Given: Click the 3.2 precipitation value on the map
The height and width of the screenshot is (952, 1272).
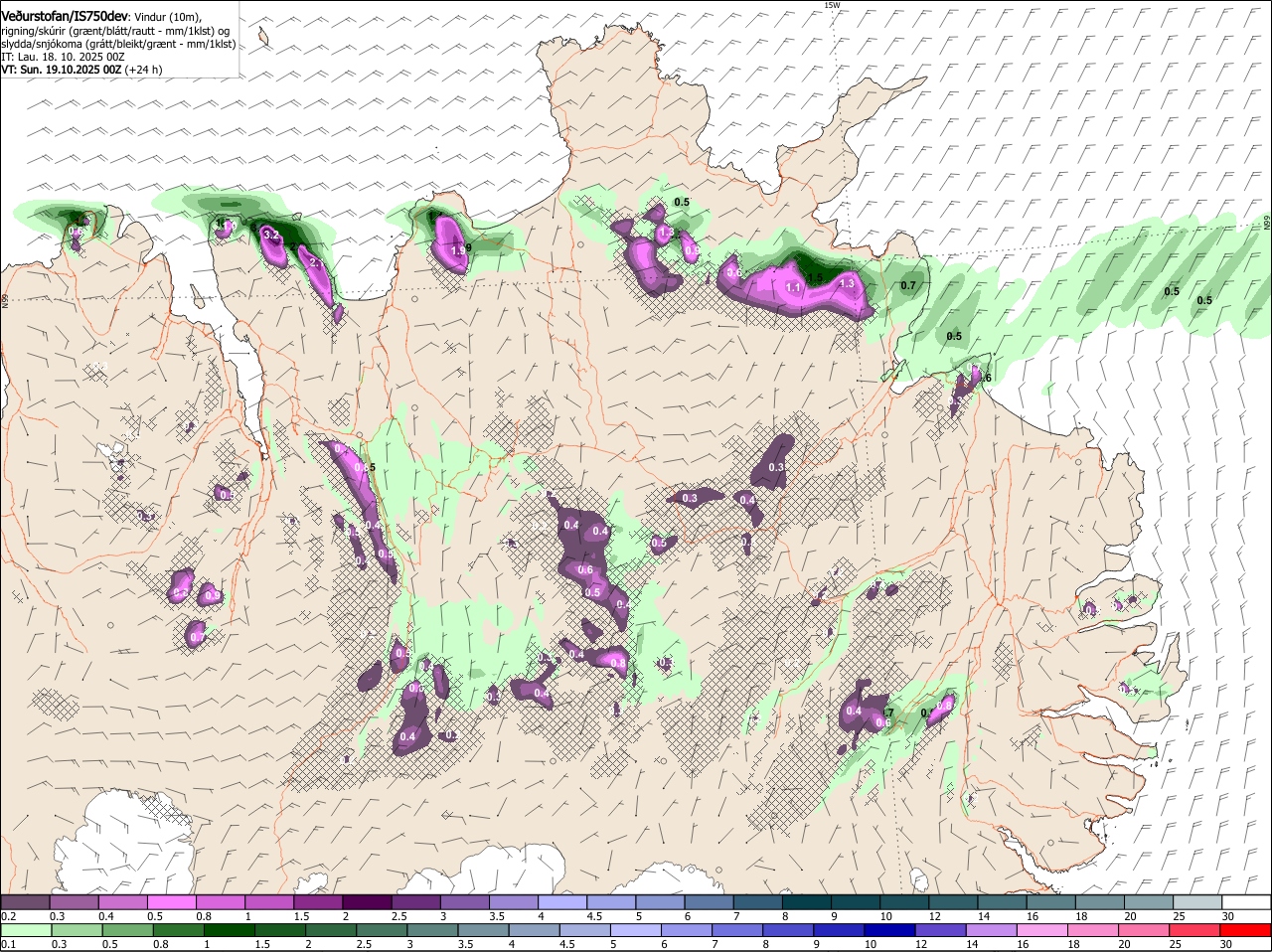Looking at the screenshot, I should (x=270, y=236).
